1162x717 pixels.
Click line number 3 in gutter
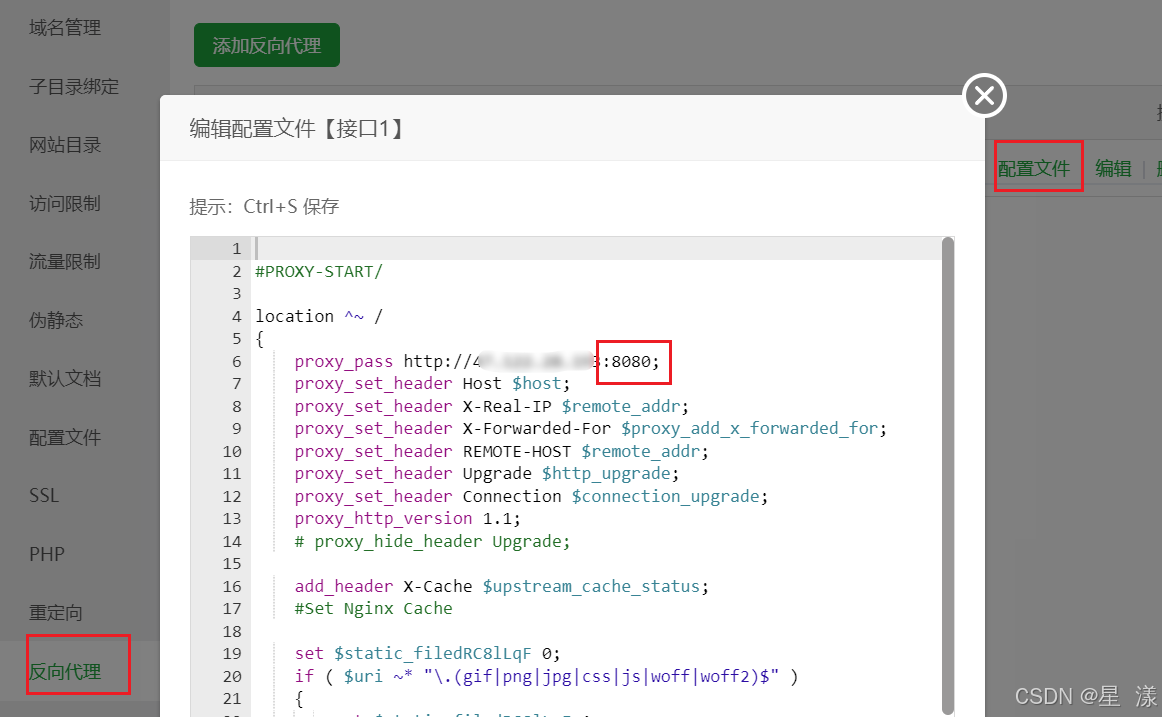[236, 293]
